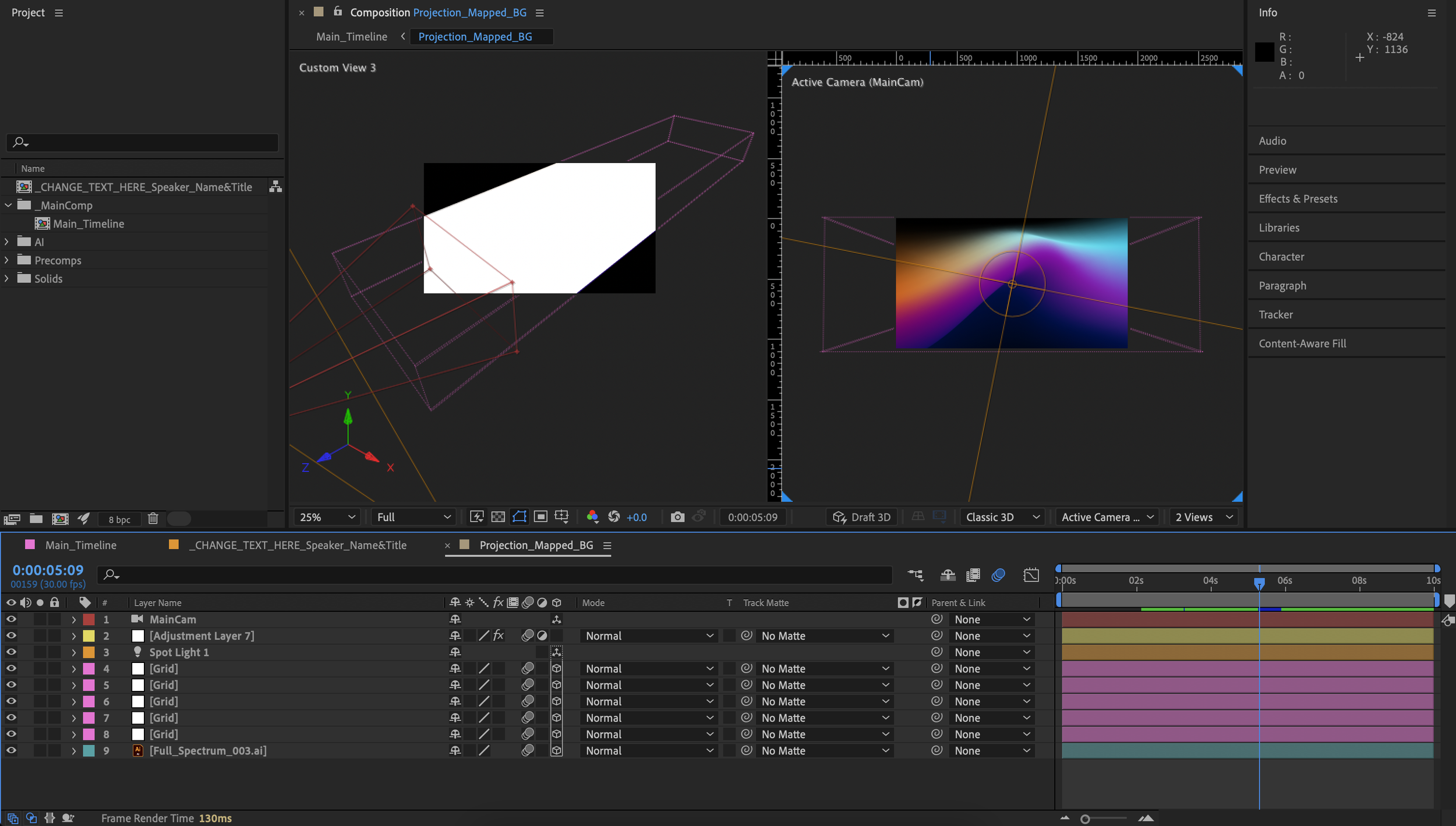Create new folder in Project panel
Viewport: 1456px width, 826px height.
[36, 519]
